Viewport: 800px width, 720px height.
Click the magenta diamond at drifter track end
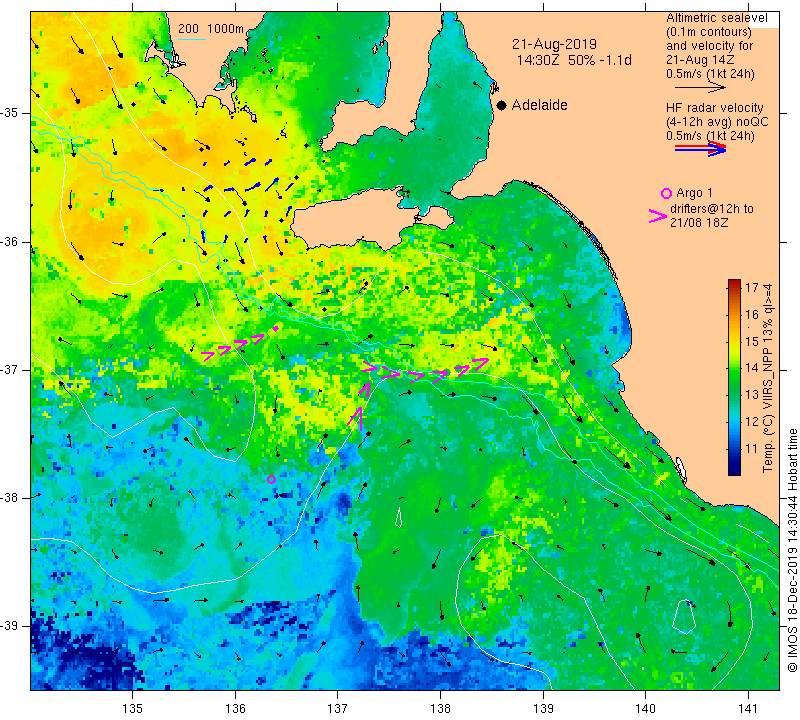pyautogui.click(x=276, y=329)
